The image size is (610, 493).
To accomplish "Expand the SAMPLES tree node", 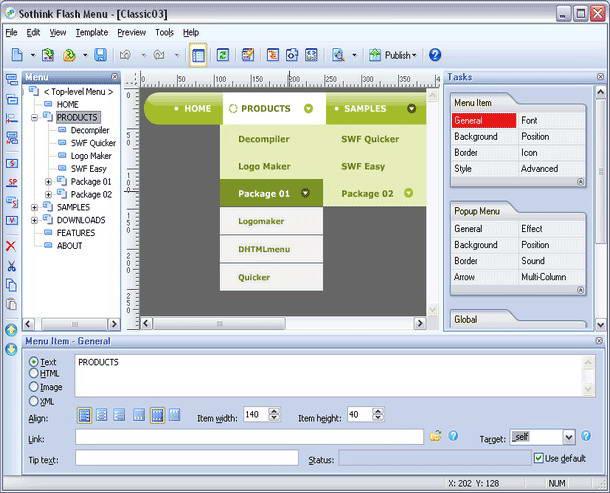I will (x=34, y=207).
